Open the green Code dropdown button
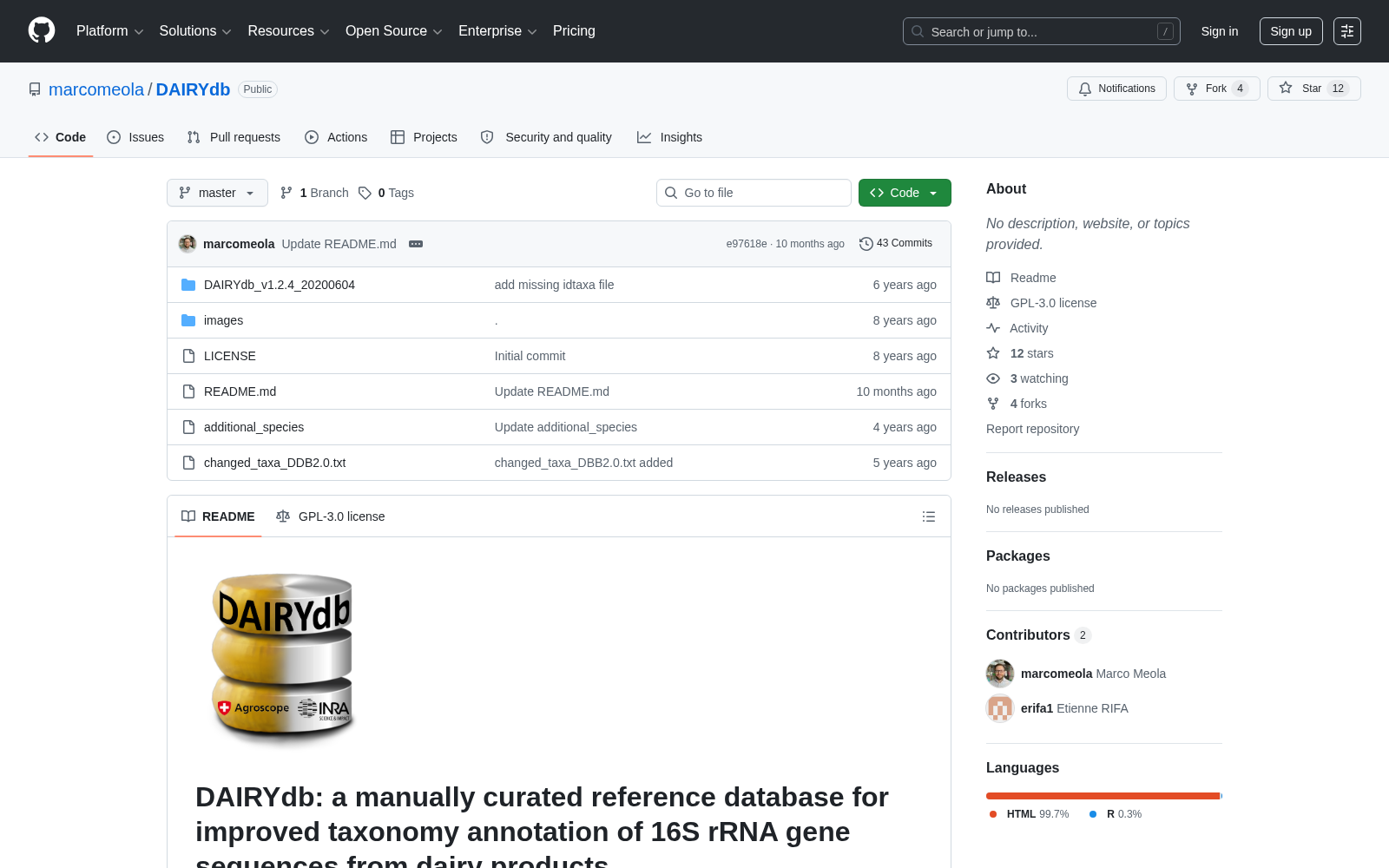The width and height of the screenshot is (1389, 868). tap(905, 193)
